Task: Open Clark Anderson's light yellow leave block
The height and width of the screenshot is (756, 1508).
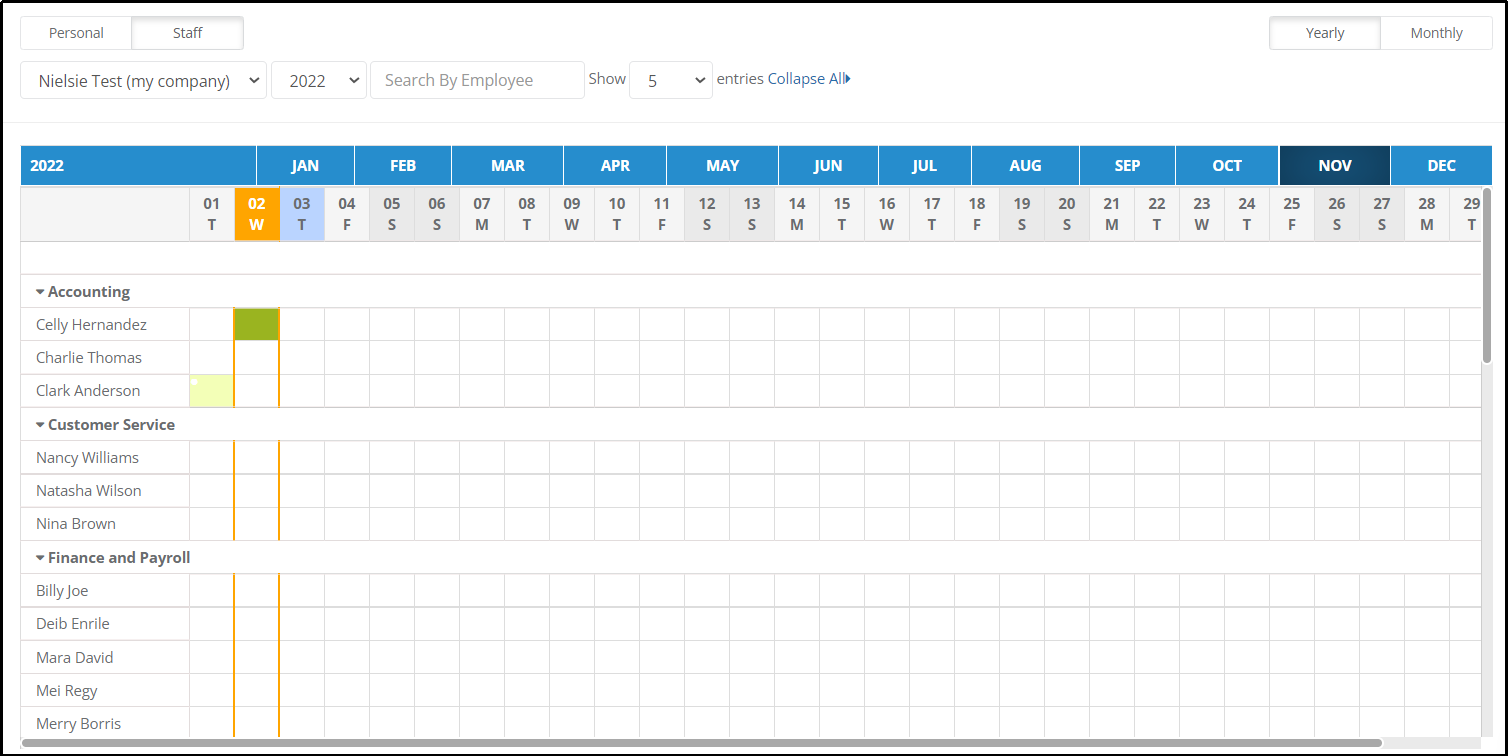Action: point(211,391)
